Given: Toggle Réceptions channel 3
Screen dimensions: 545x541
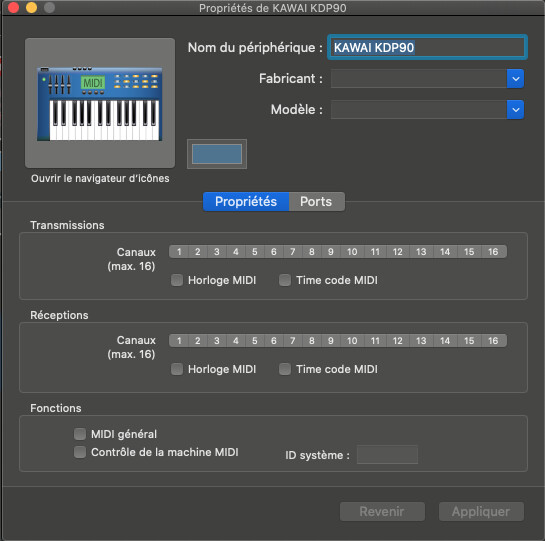Looking at the screenshot, I should pyautogui.click(x=217, y=341).
